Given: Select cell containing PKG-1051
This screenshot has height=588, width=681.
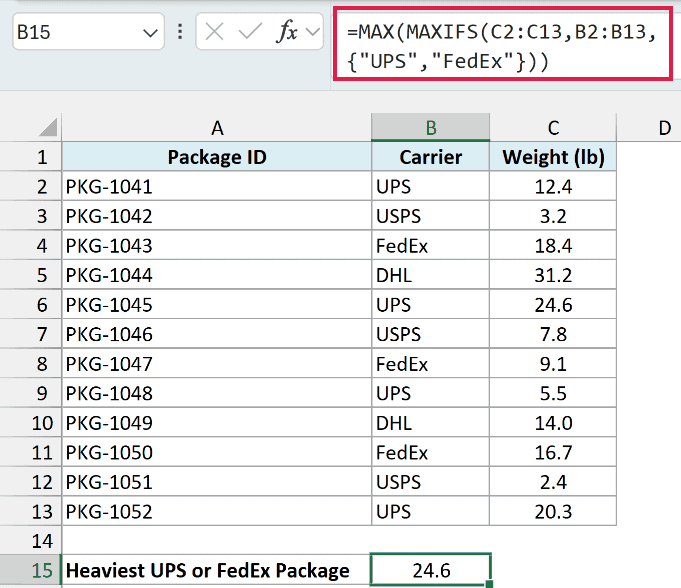Looking at the screenshot, I should point(217,482).
